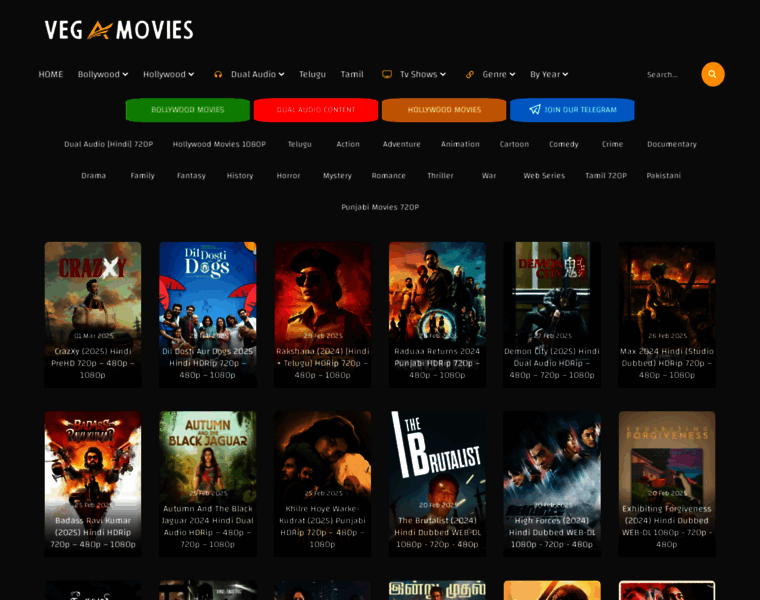Click the green Bollywood Movies button
Viewport: 760px width, 600px height.
[188, 110]
